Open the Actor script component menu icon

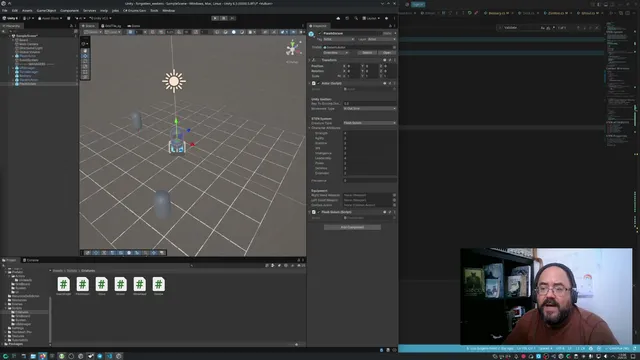(x=394, y=83)
